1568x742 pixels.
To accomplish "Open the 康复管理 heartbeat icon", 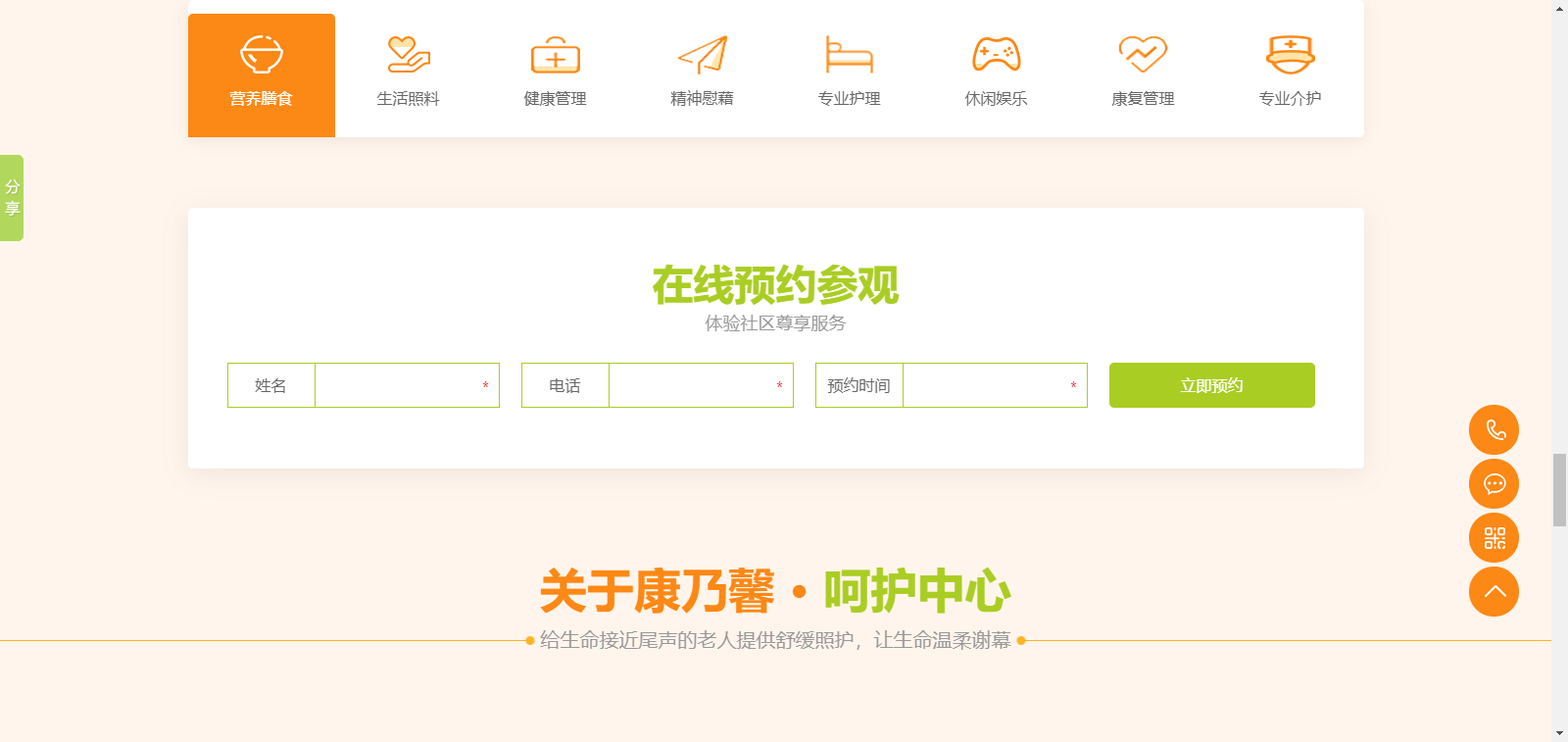I will [1143, 55].
